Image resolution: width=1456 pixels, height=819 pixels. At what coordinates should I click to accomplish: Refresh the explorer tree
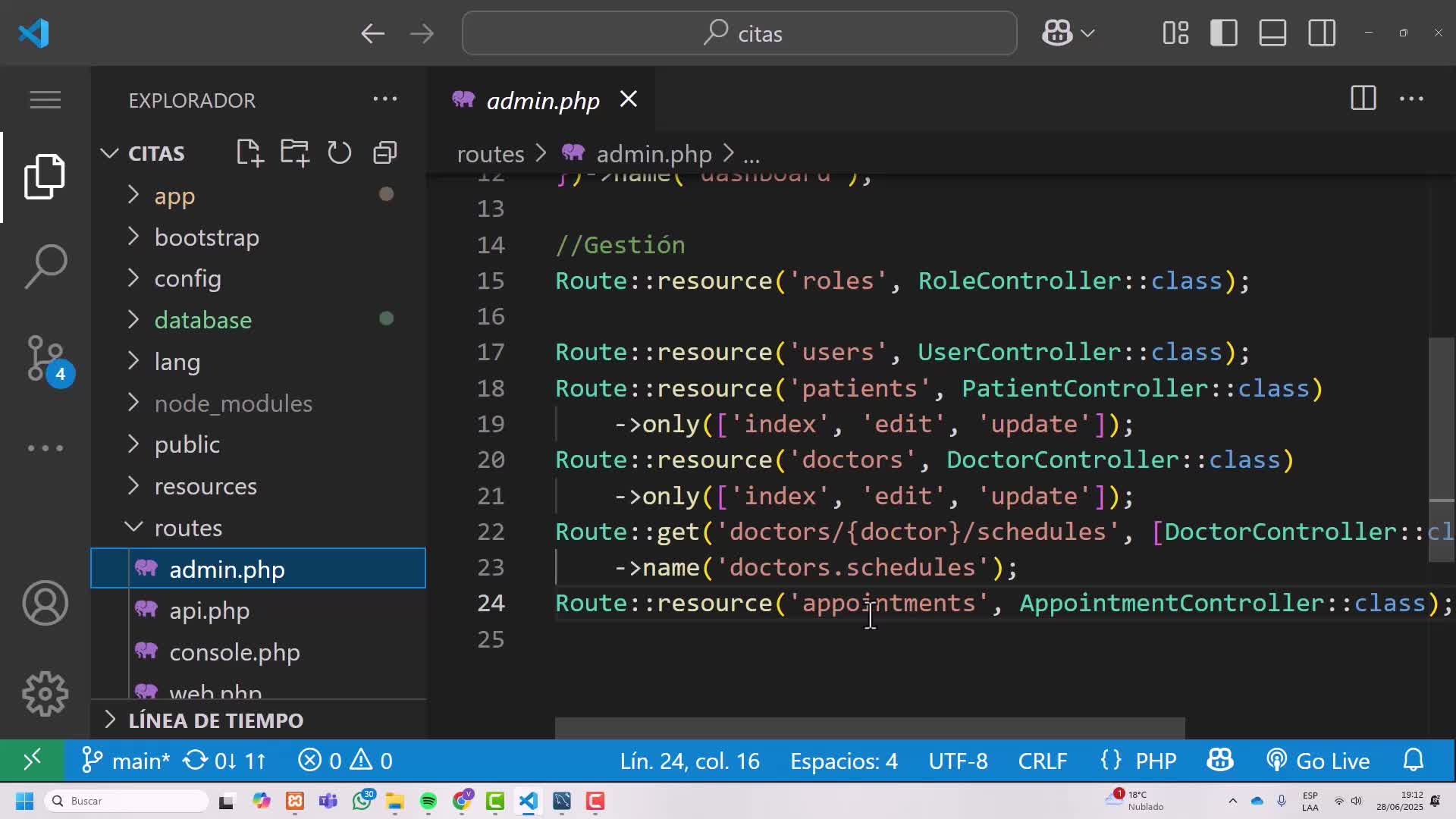[339, 153]
